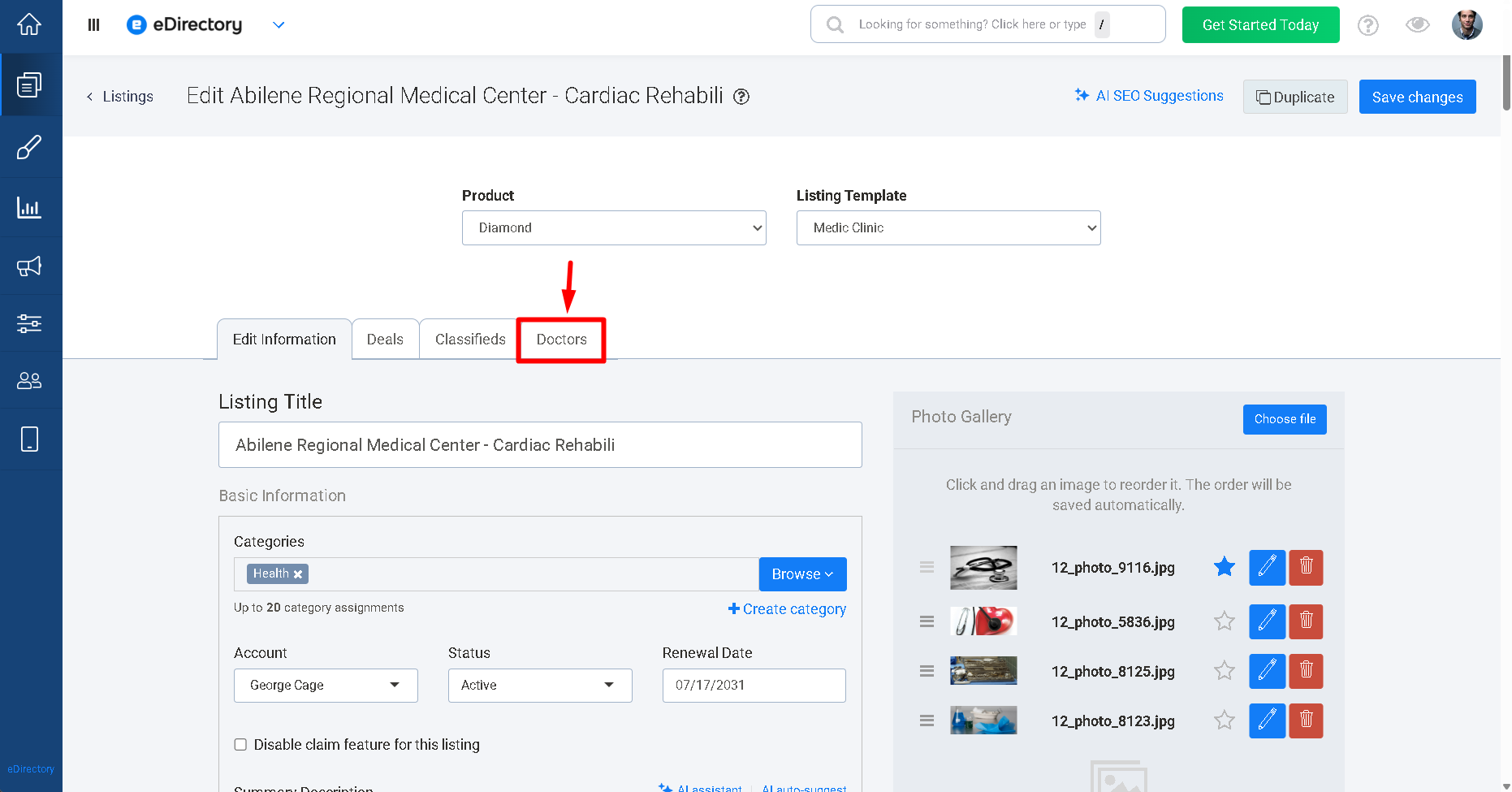Mark 12_photo_5836.jpg as main photo star
Screen dimensions: 1512x792
(1225, 621)
